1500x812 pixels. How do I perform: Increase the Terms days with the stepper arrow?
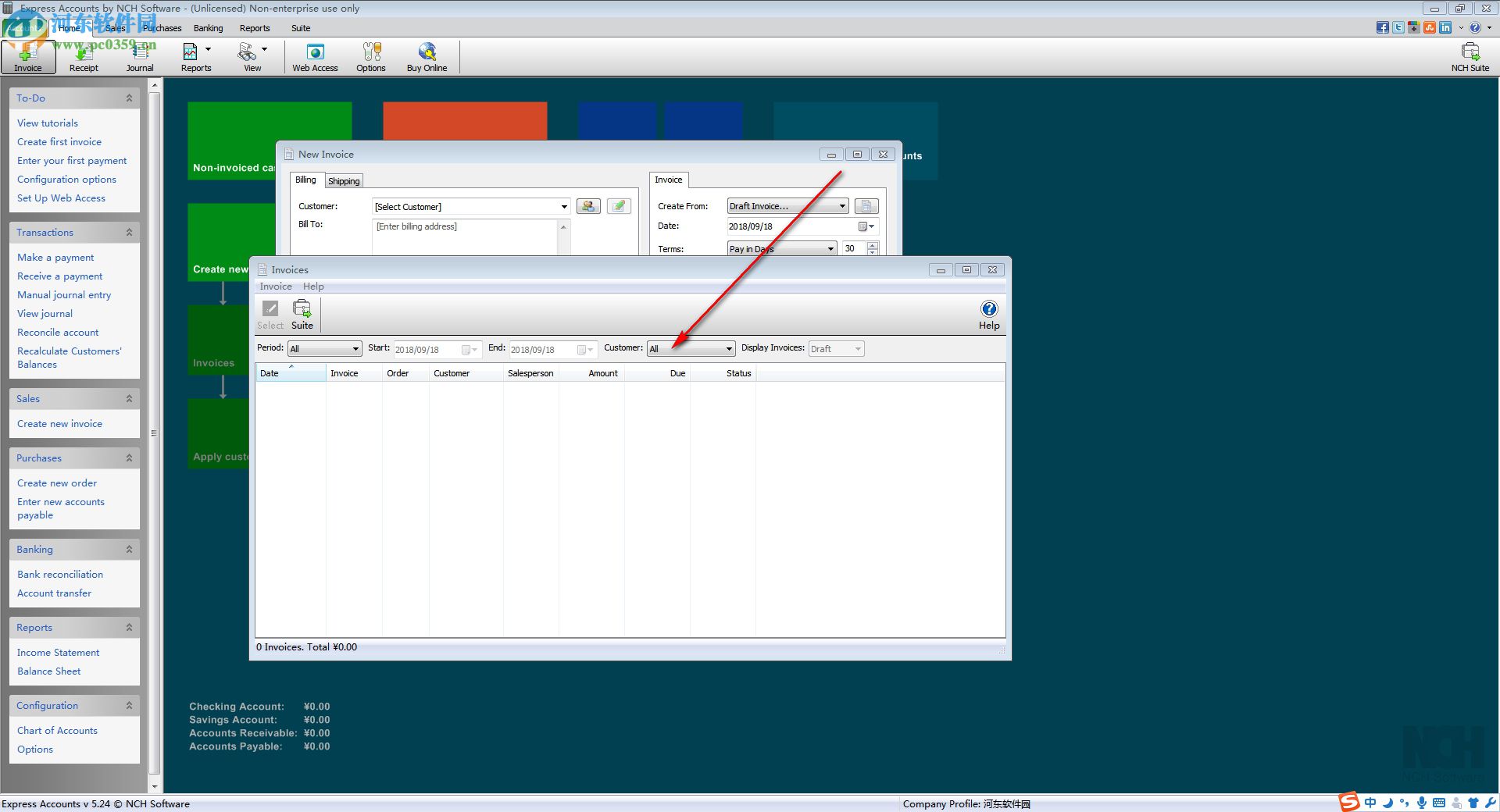point(870,245)
